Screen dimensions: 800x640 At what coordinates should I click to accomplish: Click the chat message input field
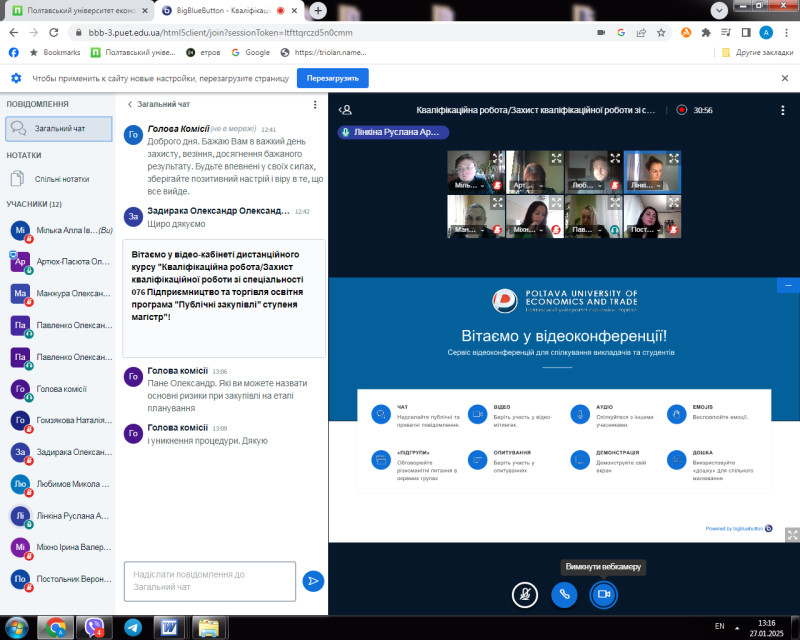click(210, 581)
